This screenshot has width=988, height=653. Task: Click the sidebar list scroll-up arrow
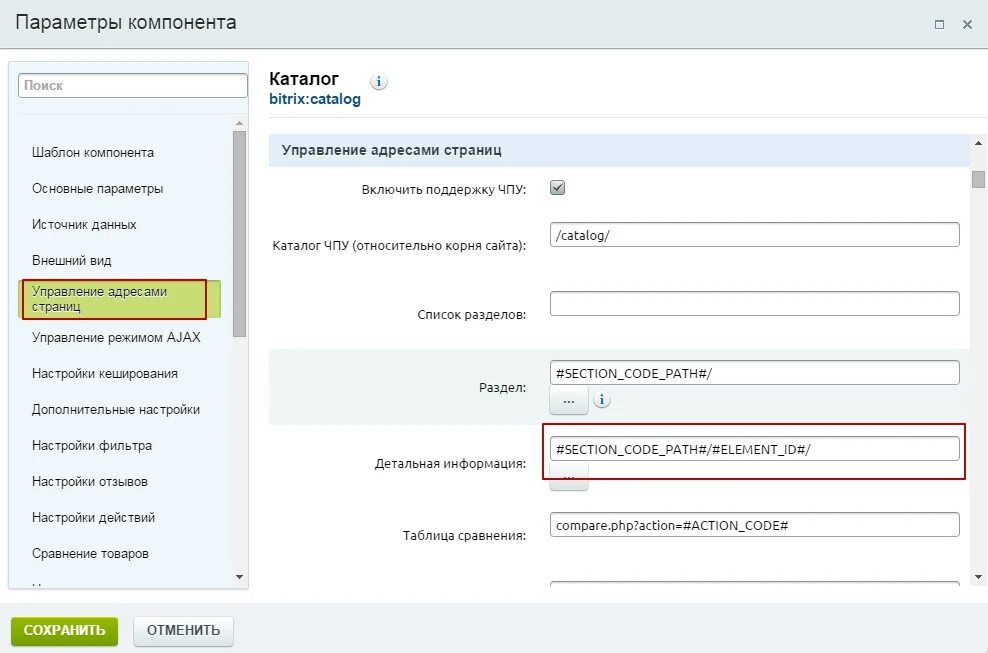pyautogui.click(x=239, y=124)
